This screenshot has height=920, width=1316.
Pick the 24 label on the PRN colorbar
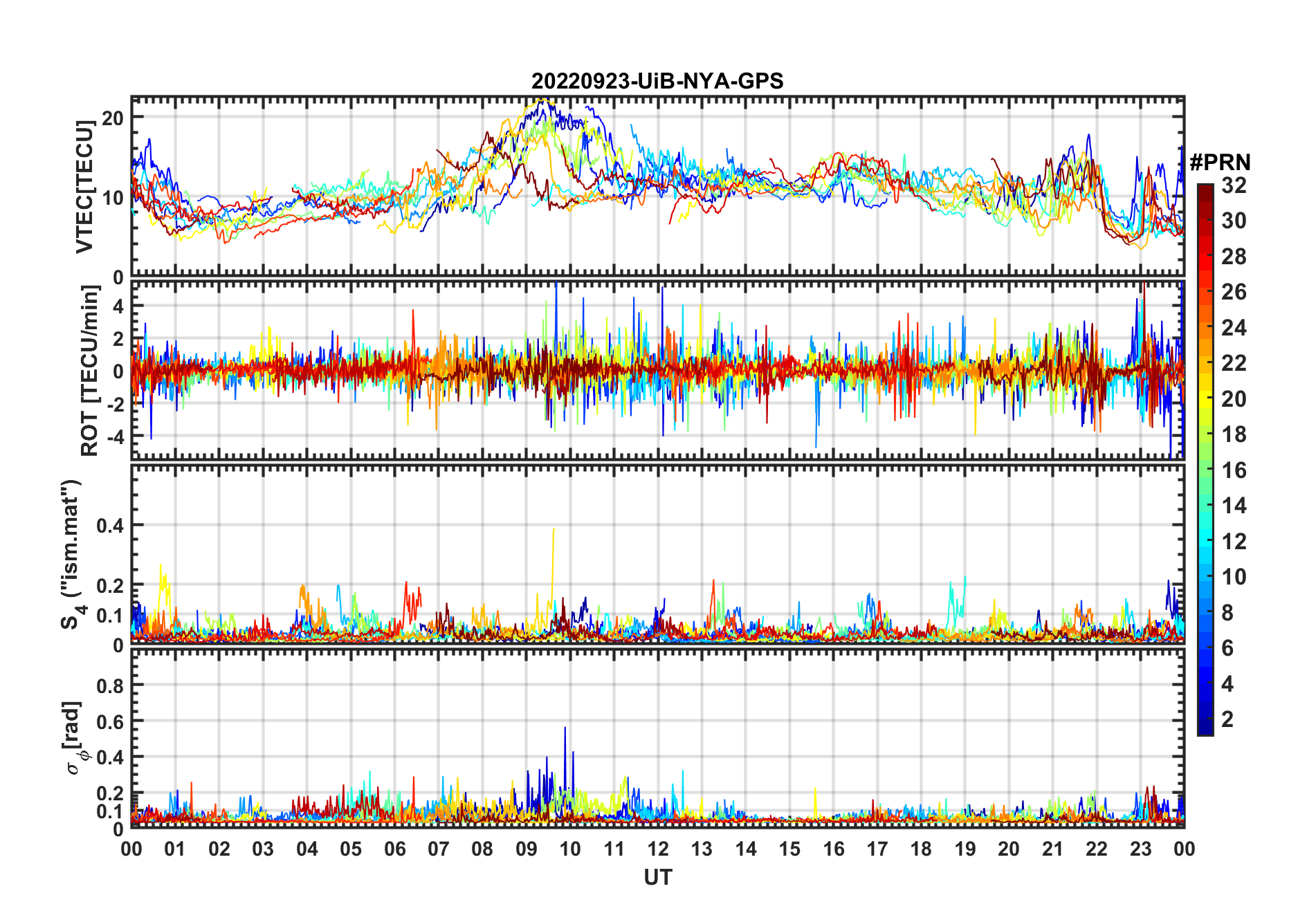(1234, 328)
